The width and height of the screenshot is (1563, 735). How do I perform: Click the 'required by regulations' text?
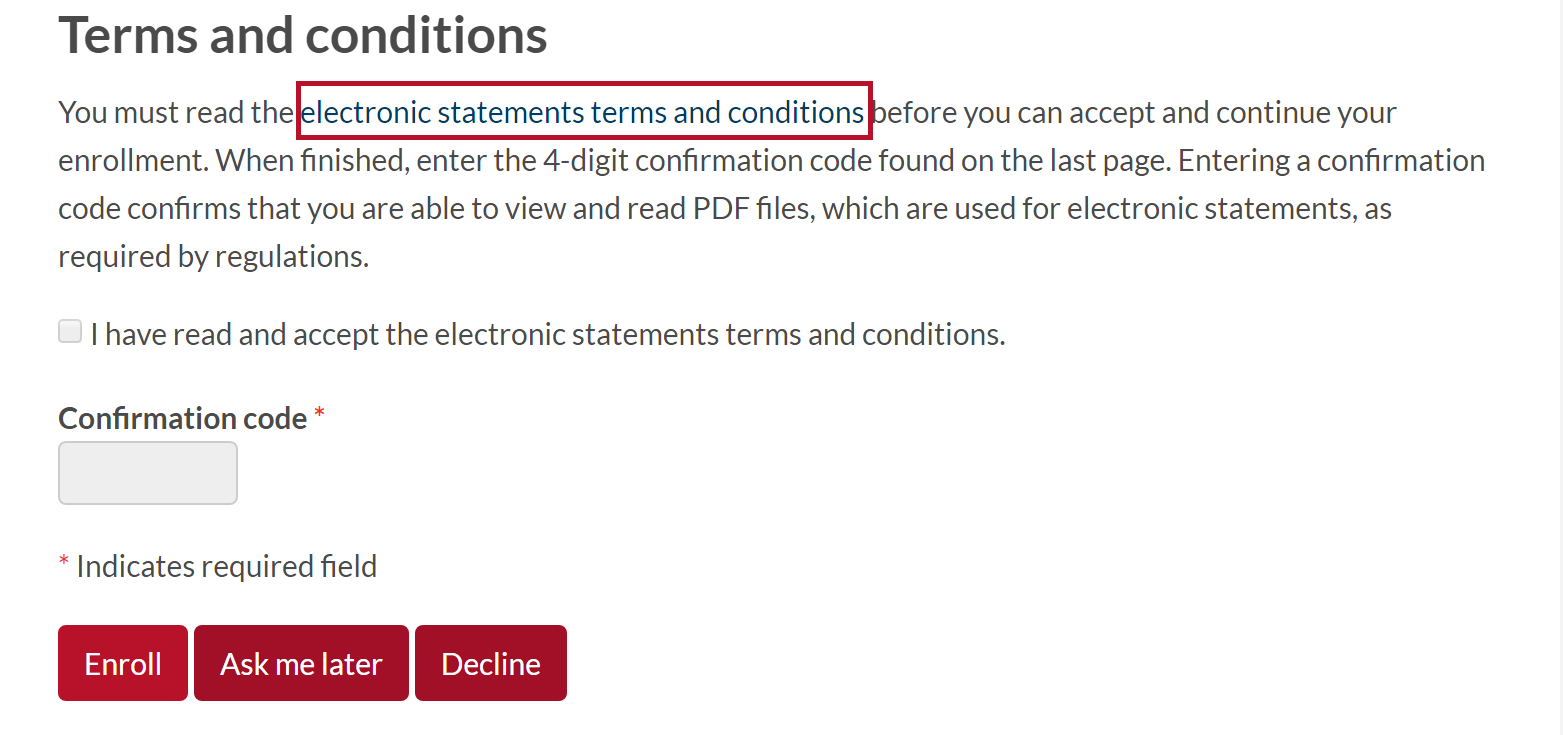pos(213,257)
